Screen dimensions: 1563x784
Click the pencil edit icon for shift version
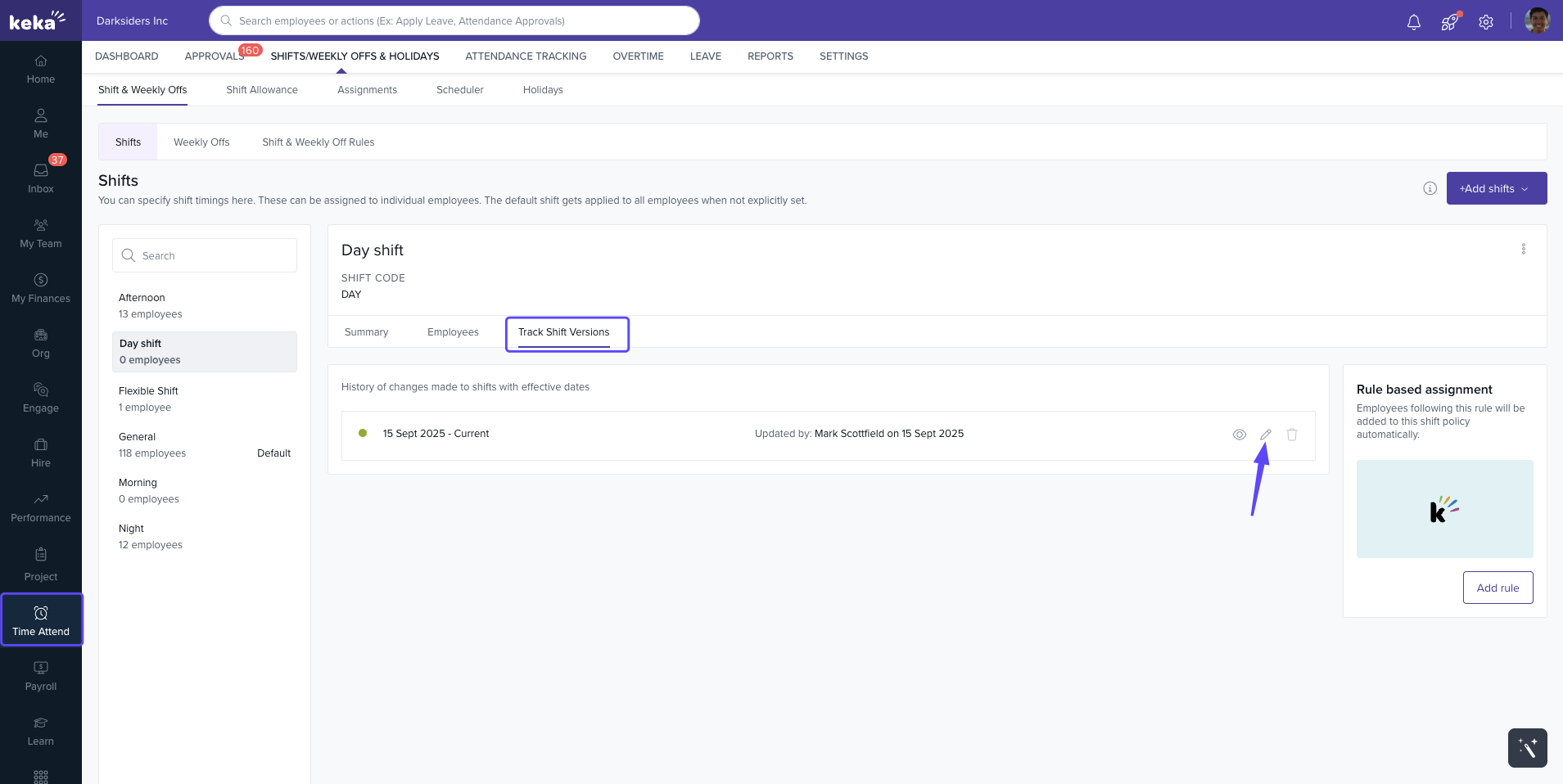[1265, 435]
